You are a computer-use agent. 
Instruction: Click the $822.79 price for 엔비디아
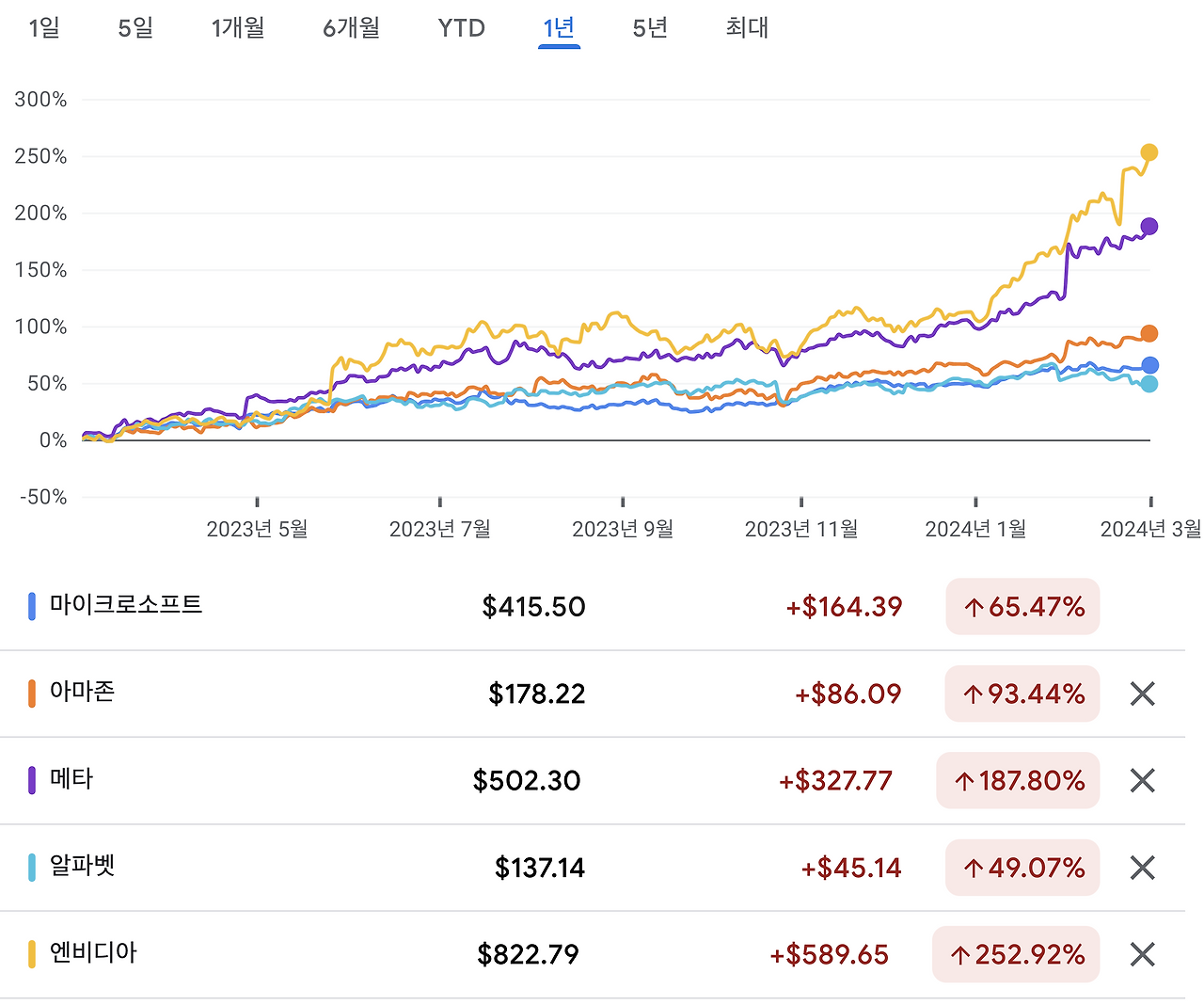coord(528,955)
